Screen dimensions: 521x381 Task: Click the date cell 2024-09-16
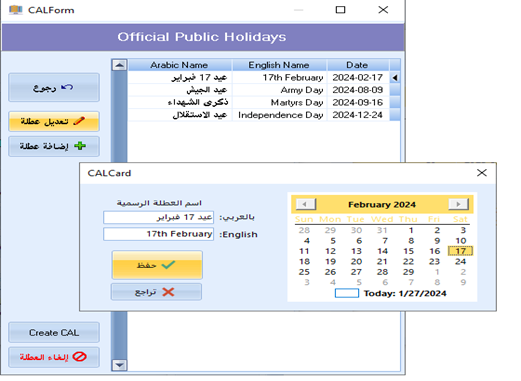click(x=358, y=102)
